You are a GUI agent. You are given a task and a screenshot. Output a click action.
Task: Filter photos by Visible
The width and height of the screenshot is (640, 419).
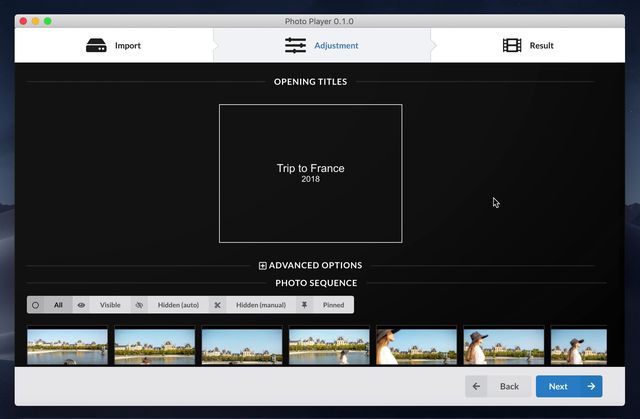click(110, 305)
